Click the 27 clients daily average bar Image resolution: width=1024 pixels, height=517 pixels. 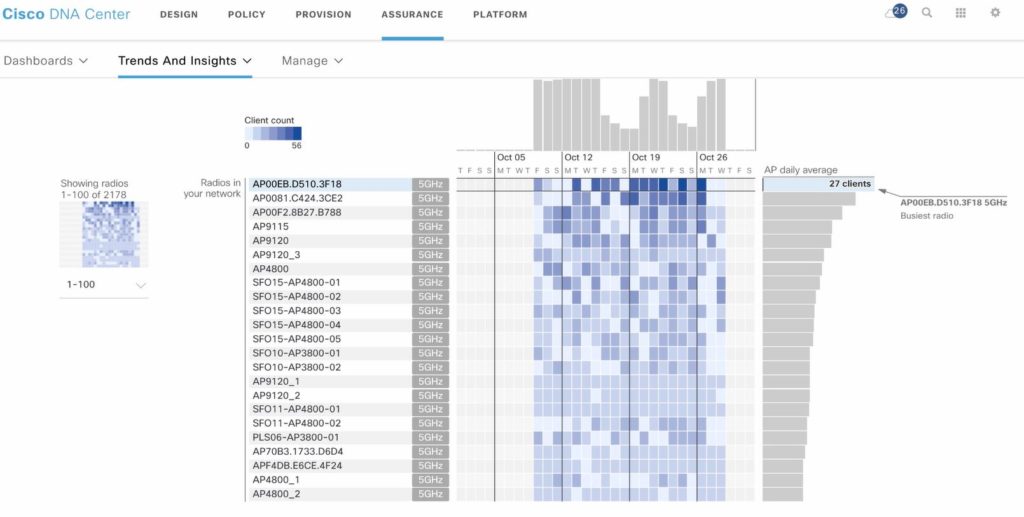pyautogui.click(x=817, y=184)
